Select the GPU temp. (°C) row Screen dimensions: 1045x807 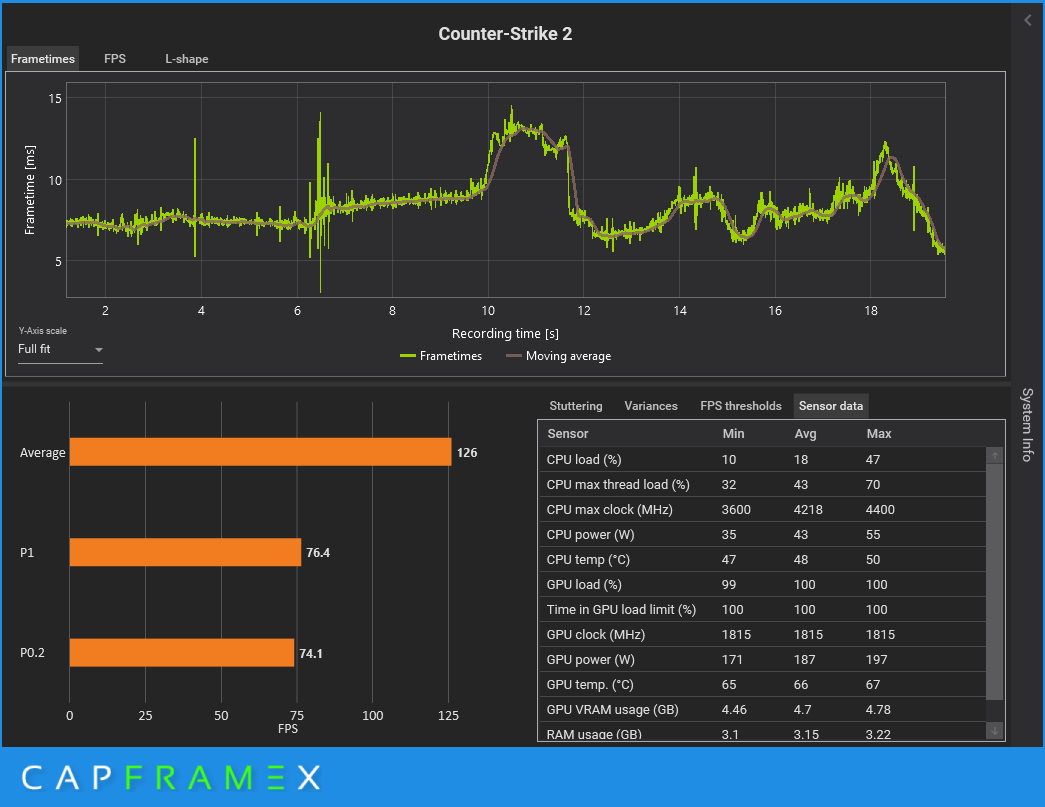(762, 684)
